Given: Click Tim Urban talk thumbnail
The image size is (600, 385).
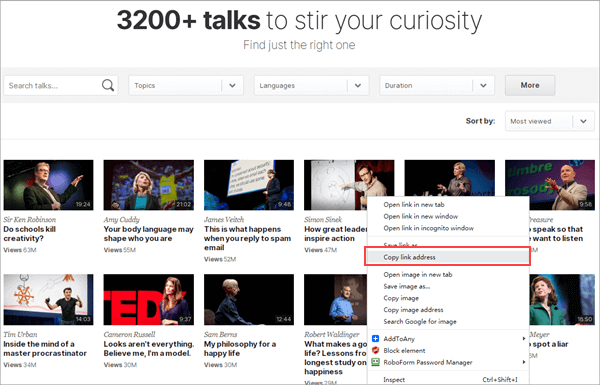Looking at the screenshot, I should click(48, 300).
